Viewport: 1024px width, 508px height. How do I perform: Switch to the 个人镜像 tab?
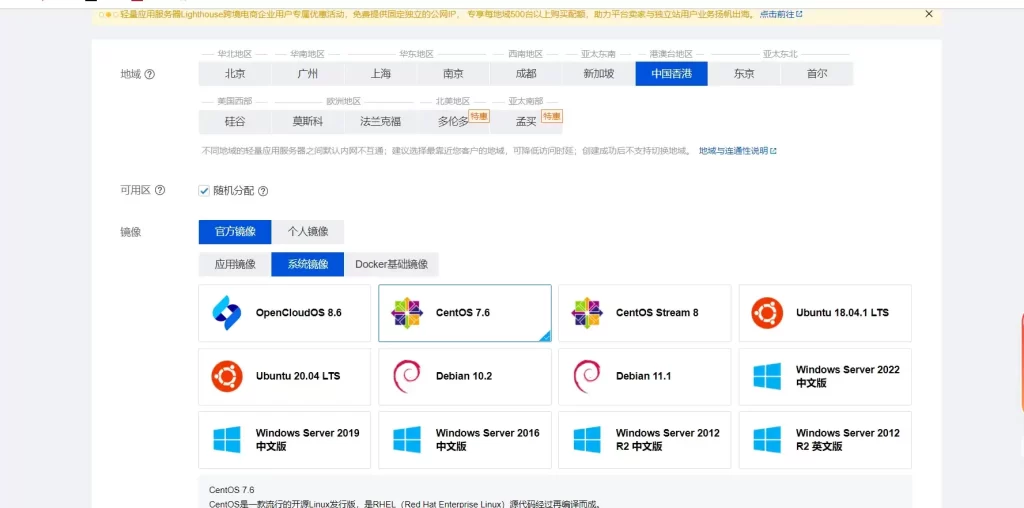pyautogui.click(x=308, y=232)
